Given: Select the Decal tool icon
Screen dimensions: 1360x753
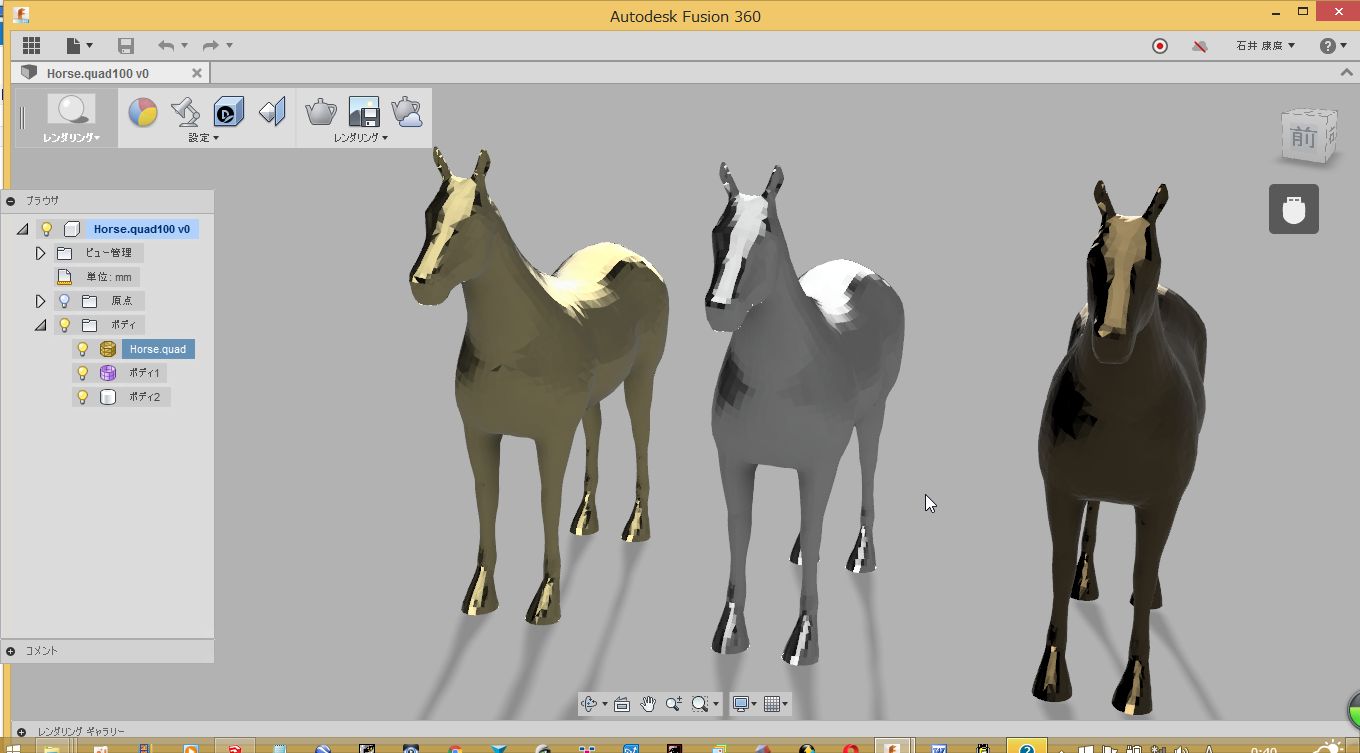Looking at the screenshot, I should click(x=229, y=112).
